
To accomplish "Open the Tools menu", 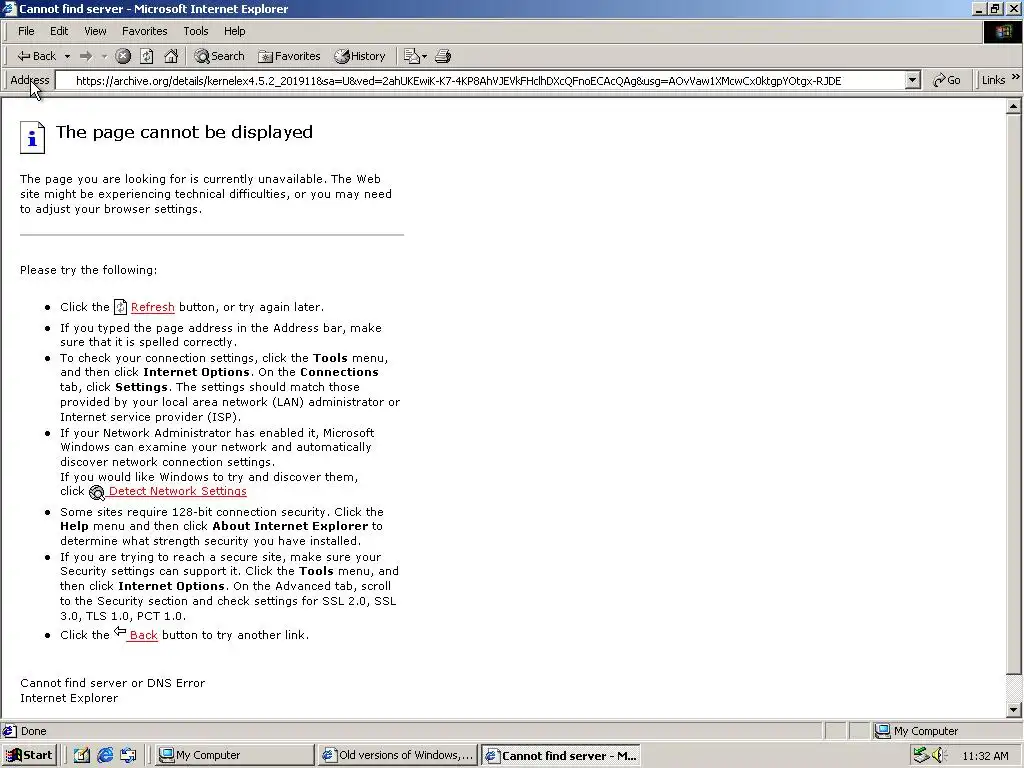I will click(195, 31).
